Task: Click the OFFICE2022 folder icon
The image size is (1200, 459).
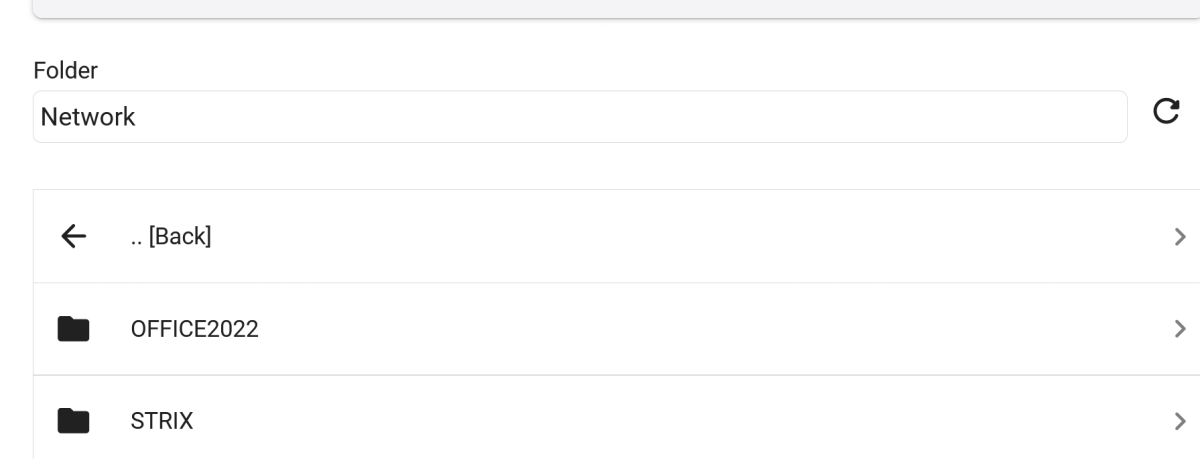Action: (73, 328)
